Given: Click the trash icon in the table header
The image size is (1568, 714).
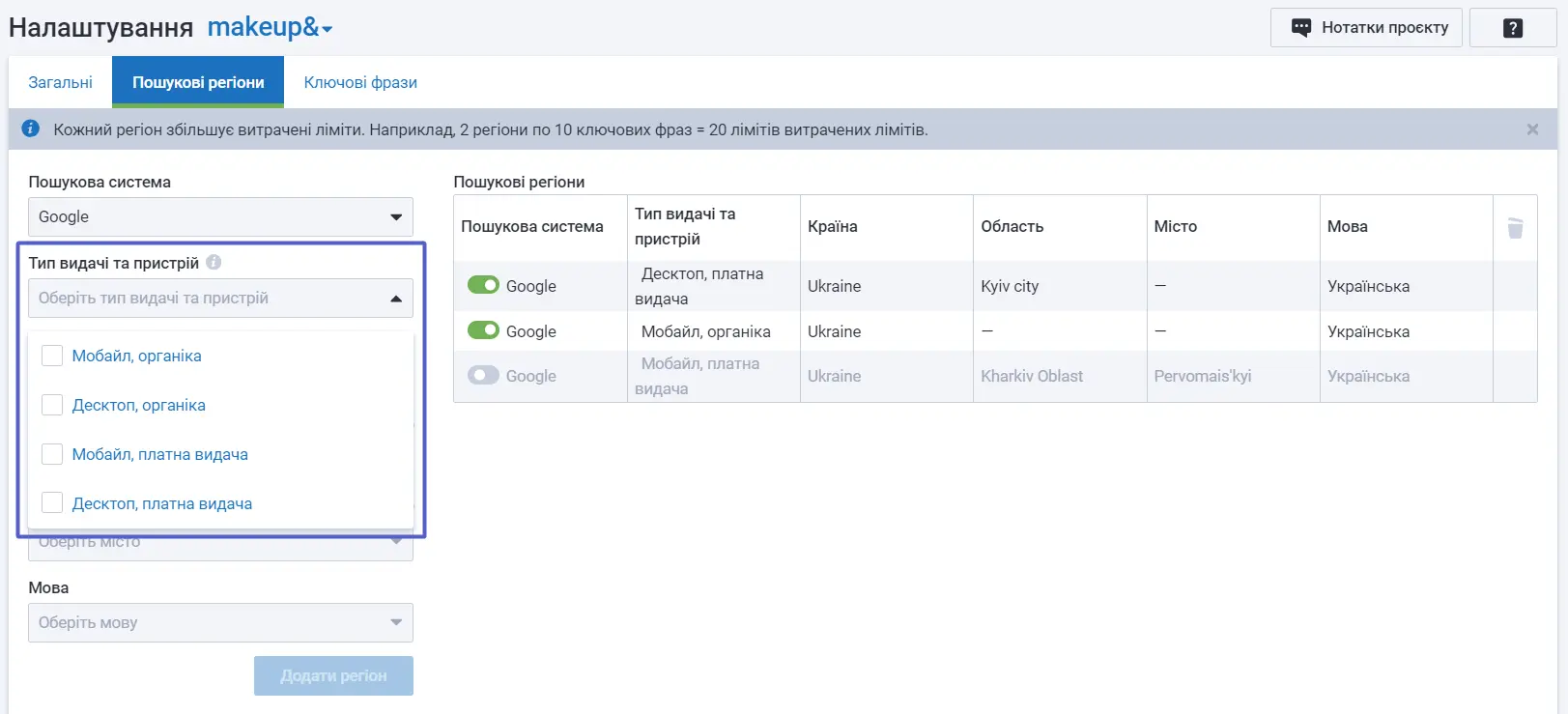Looking at the screenshot, I should tap(1515, 227).
